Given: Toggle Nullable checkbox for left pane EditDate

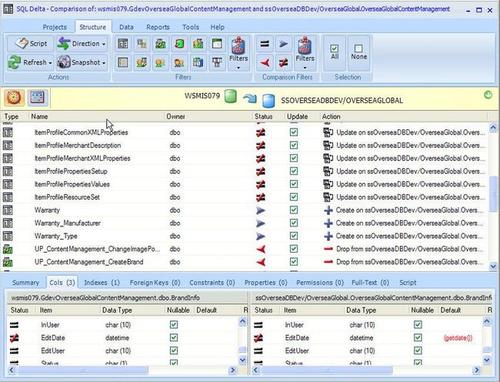Looking at the screenshot, I should coord(174,338).
